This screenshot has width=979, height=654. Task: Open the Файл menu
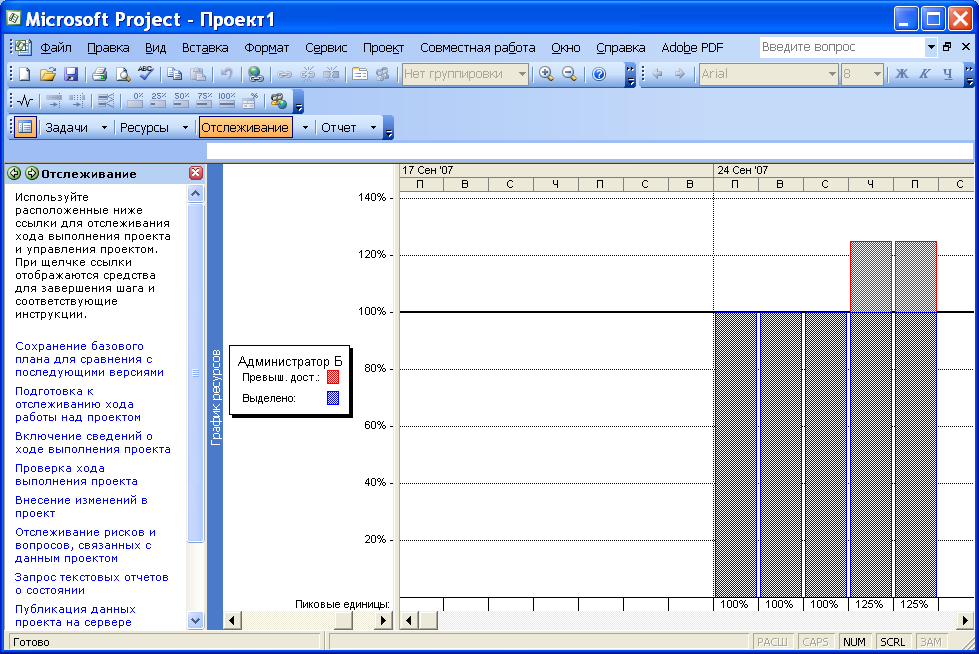(56, 48)
